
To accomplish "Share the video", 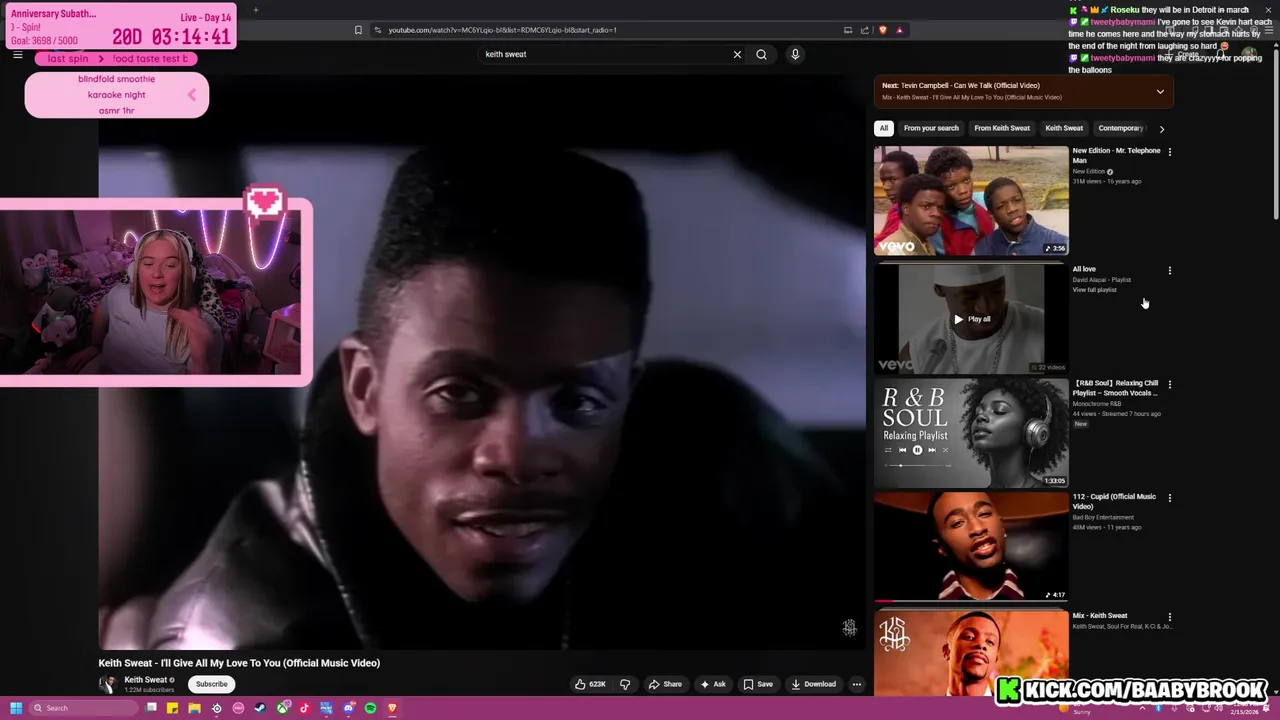I will pyautogui.click(x=665, y=684).
